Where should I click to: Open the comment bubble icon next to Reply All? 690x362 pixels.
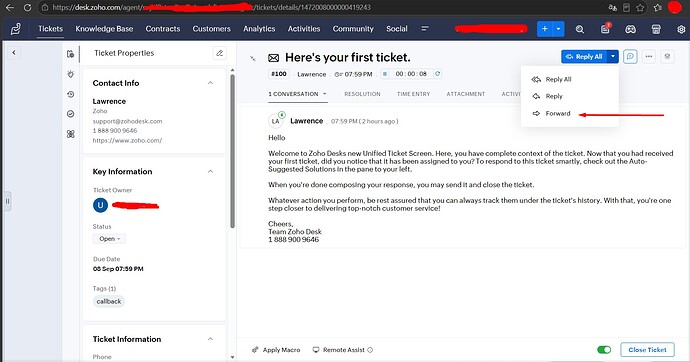pyautogui.click(x=630, y=57)
